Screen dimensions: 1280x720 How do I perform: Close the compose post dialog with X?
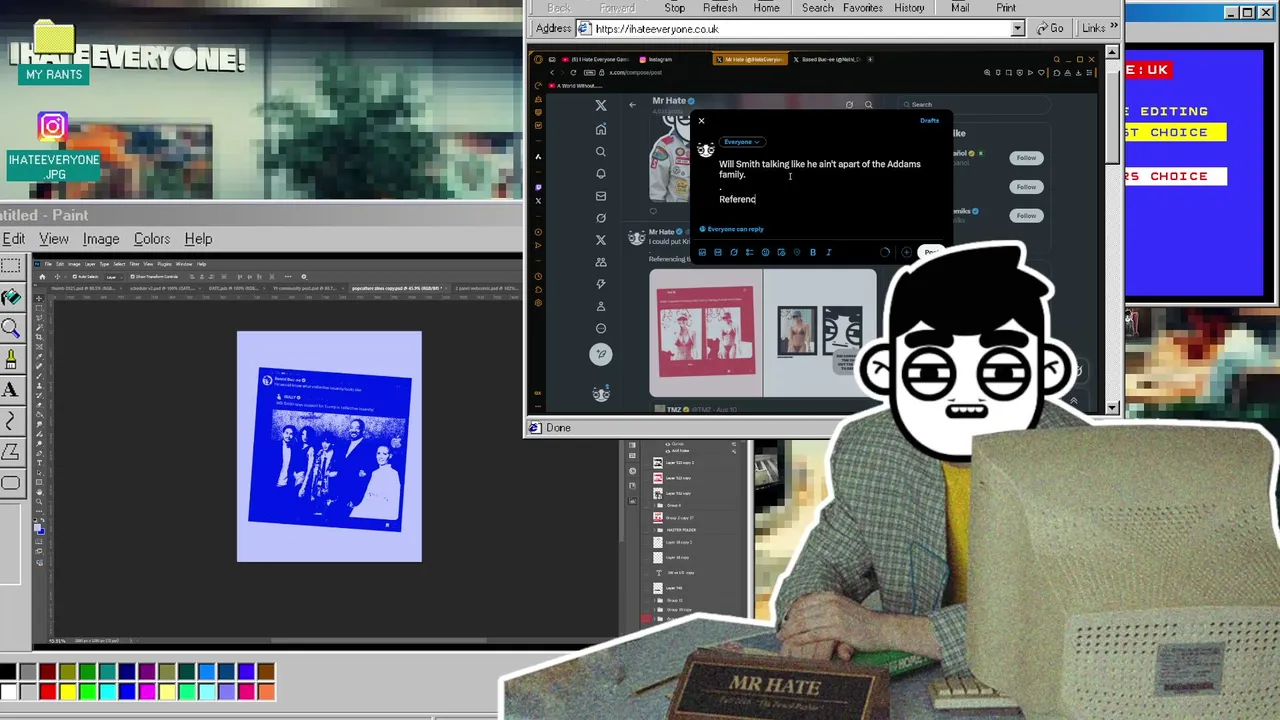(701, 121)
